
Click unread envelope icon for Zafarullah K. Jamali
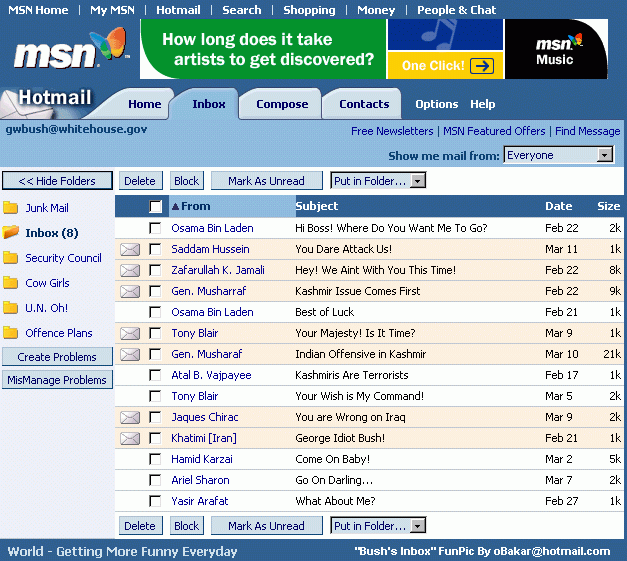[130, 270]
